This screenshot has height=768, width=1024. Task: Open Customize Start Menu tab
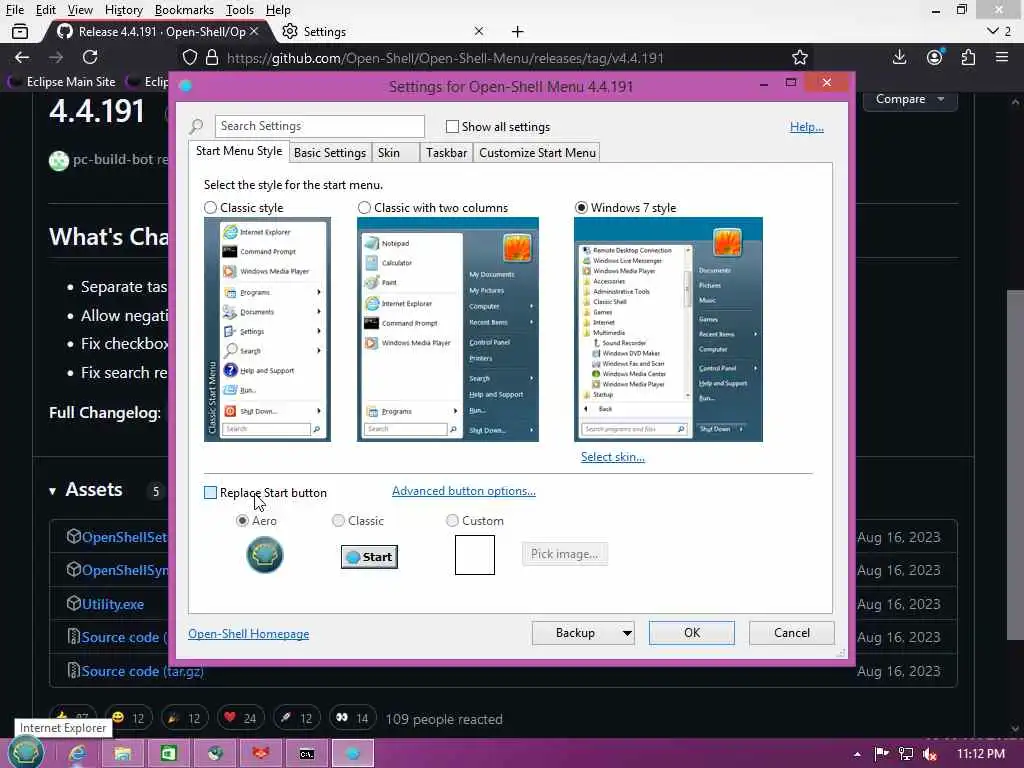pos(537,153)
